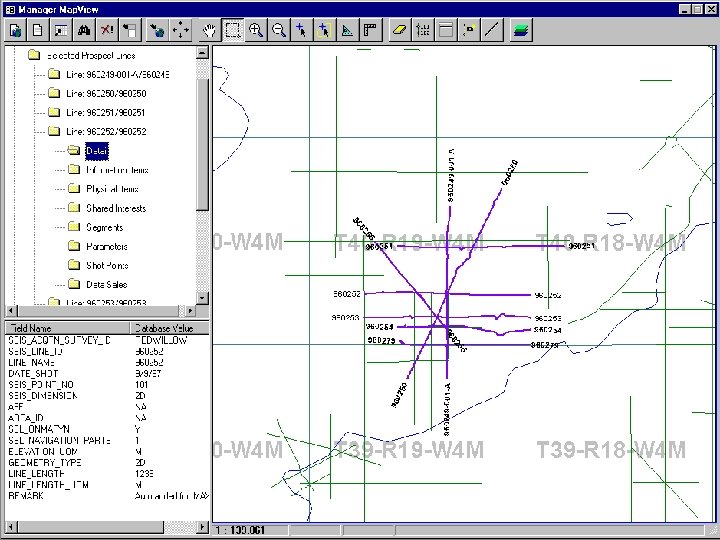This screenshot has height=540, width=720.
Task: Click the blank new document icon
Action: click(x=38, y=30)
